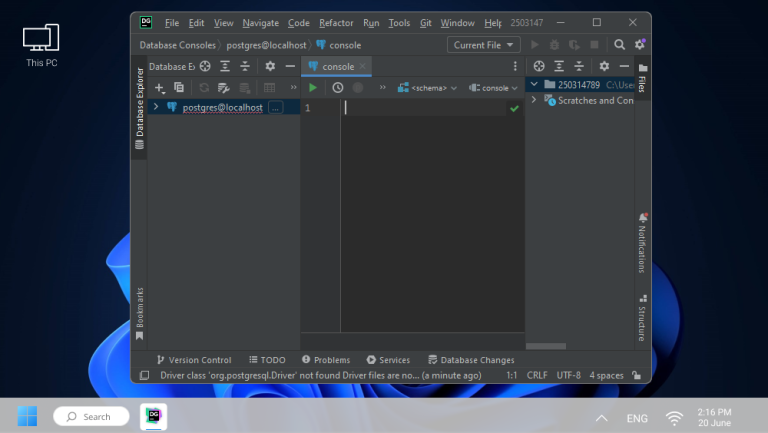The height and width of the screenshot is (433, 768).
Task: Click the Search Everywhere magnifier icon
Action: 619,45
